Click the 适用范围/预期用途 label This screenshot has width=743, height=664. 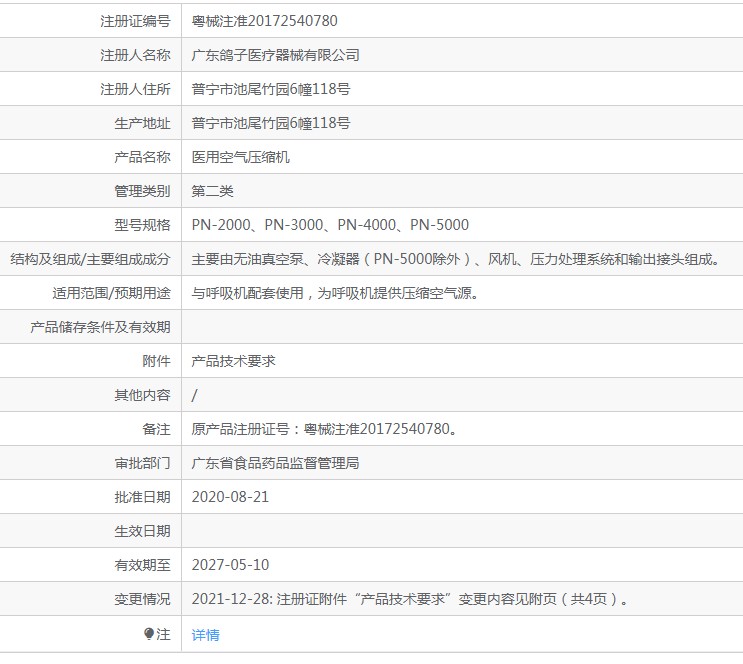coord(111,293)
